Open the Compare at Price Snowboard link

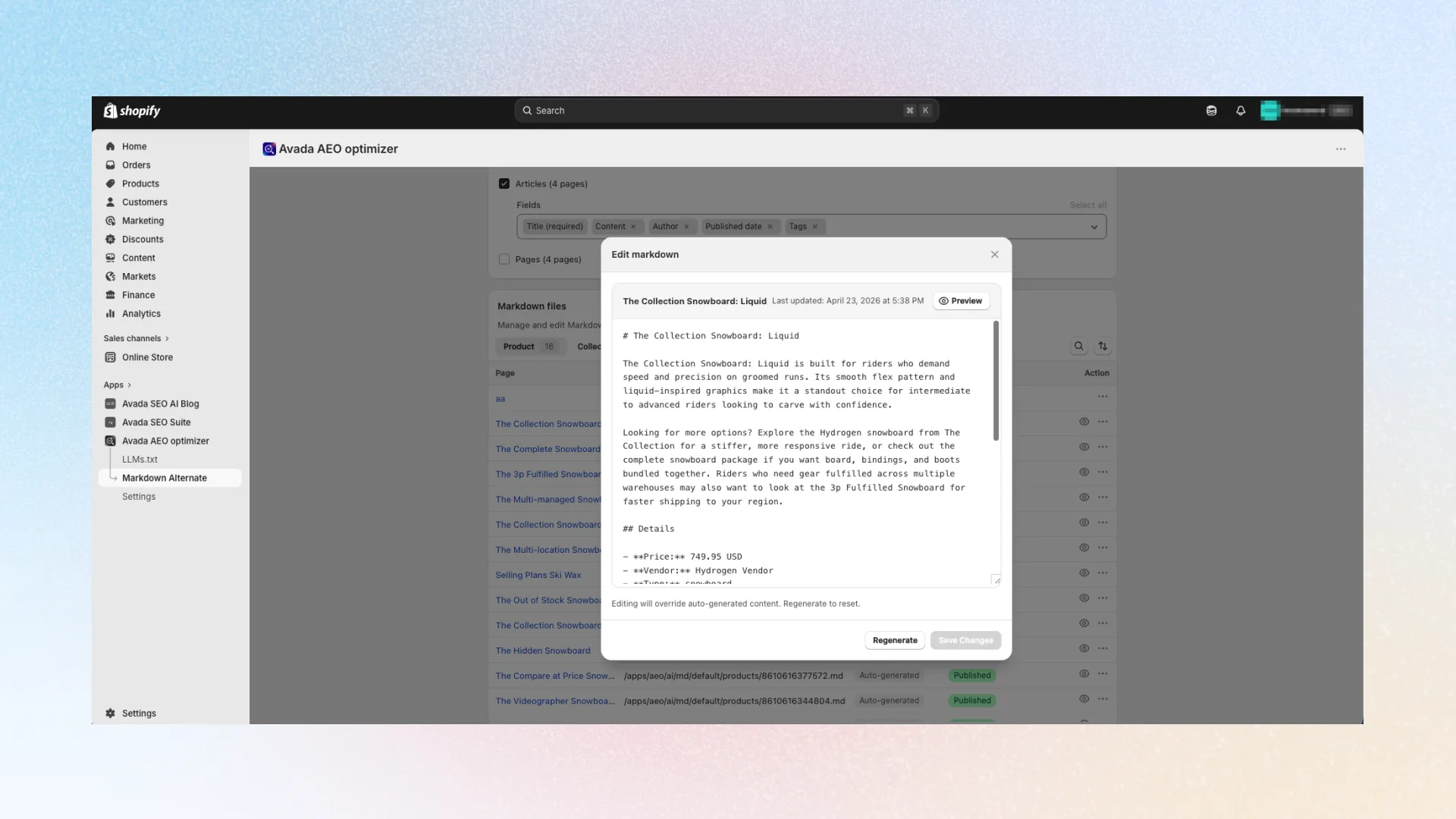[x=555, y=676]
